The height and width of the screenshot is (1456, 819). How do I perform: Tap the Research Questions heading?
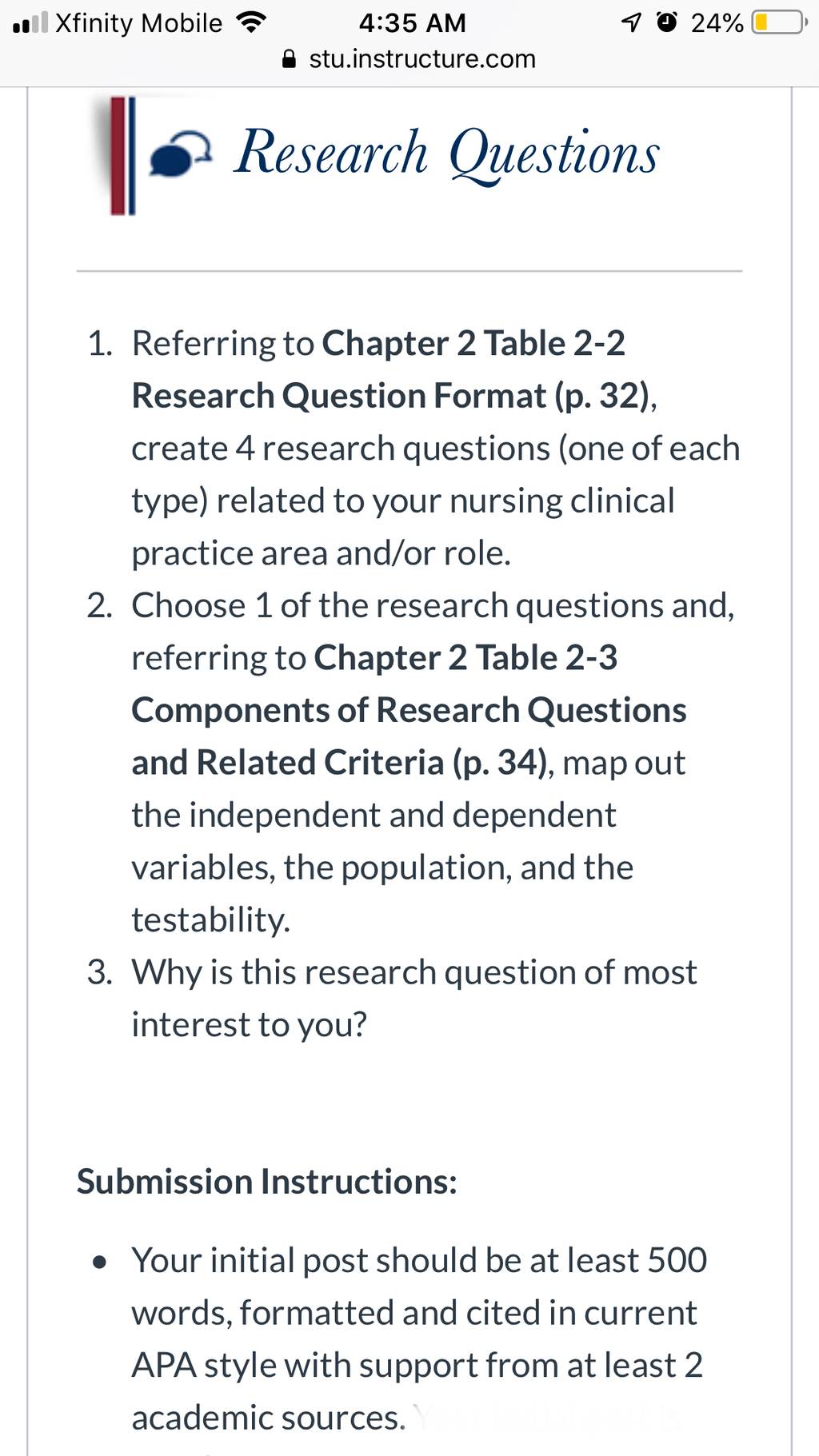click(447, 154)
